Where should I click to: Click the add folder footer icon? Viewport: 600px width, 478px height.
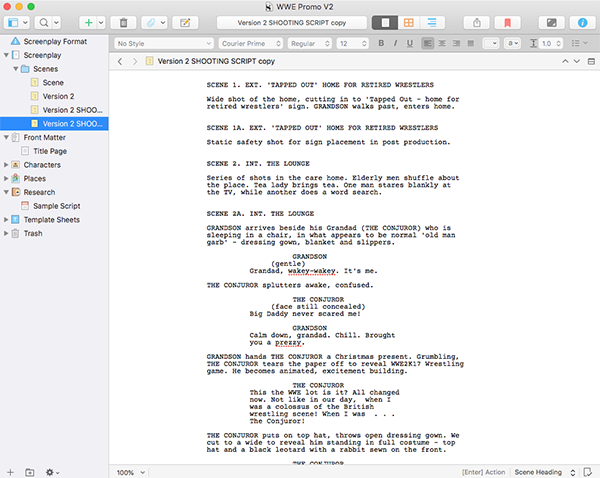pos(29,472)
